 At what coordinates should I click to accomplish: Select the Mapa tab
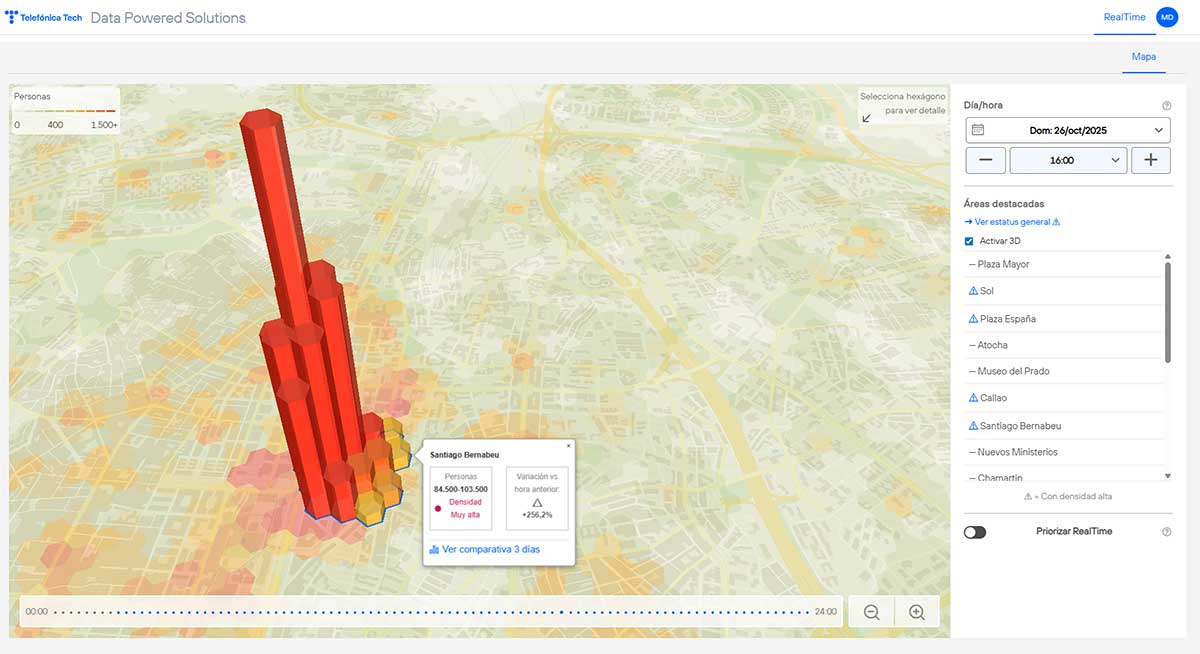(x=1143, y=57)
